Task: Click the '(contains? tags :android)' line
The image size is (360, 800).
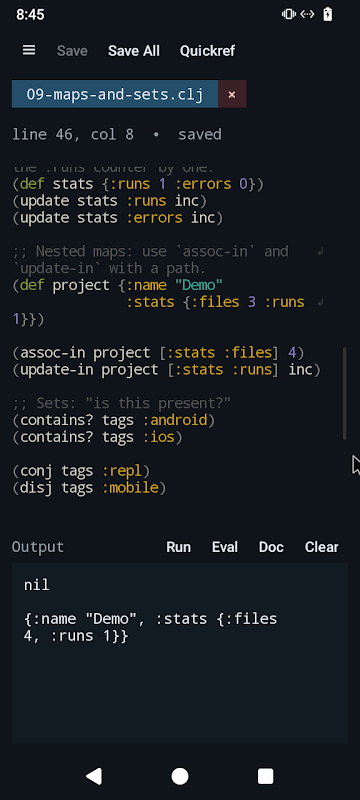Action: point(114,420)
